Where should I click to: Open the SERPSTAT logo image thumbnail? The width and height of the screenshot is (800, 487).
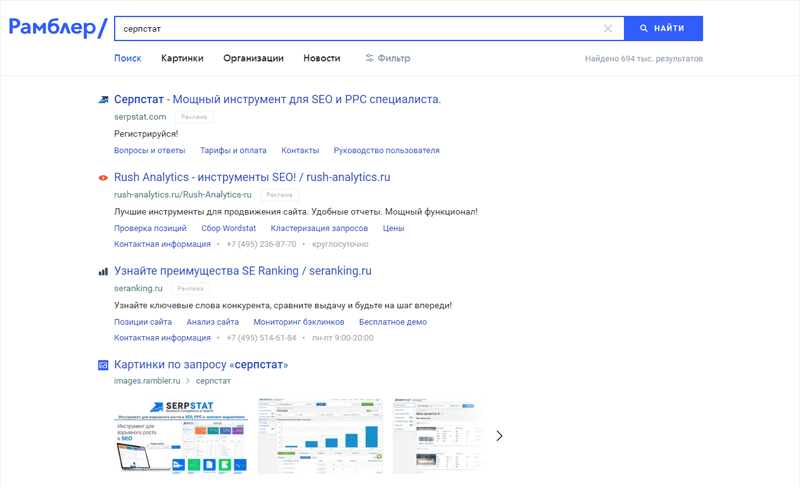coord(182,436)
